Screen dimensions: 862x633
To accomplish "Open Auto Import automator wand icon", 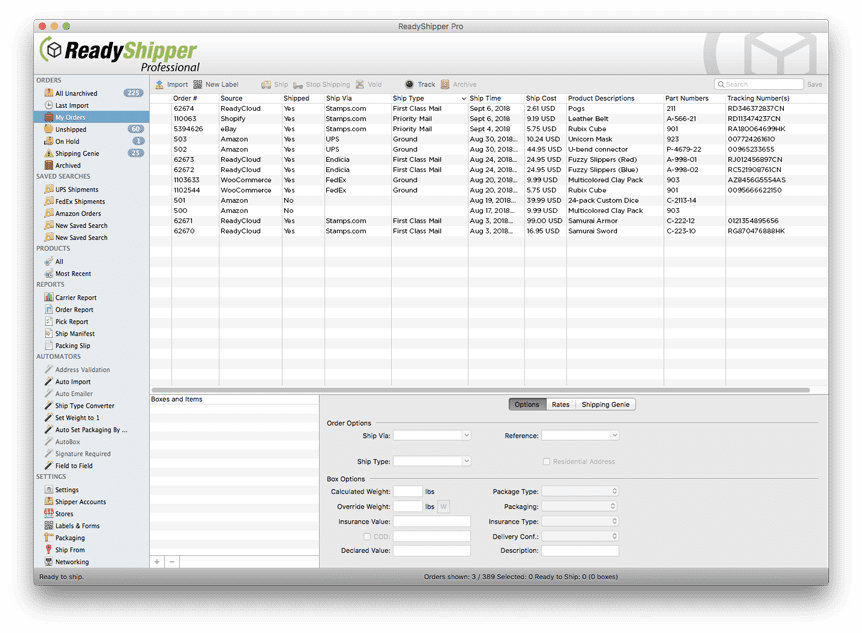I will pos(48,381).
